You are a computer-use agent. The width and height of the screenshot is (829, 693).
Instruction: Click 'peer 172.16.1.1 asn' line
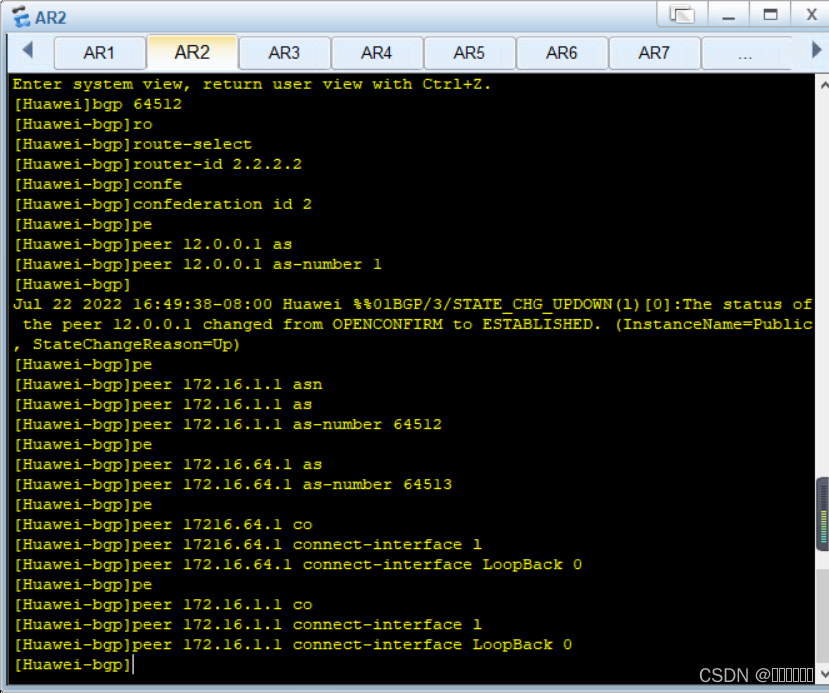[168, 385]
